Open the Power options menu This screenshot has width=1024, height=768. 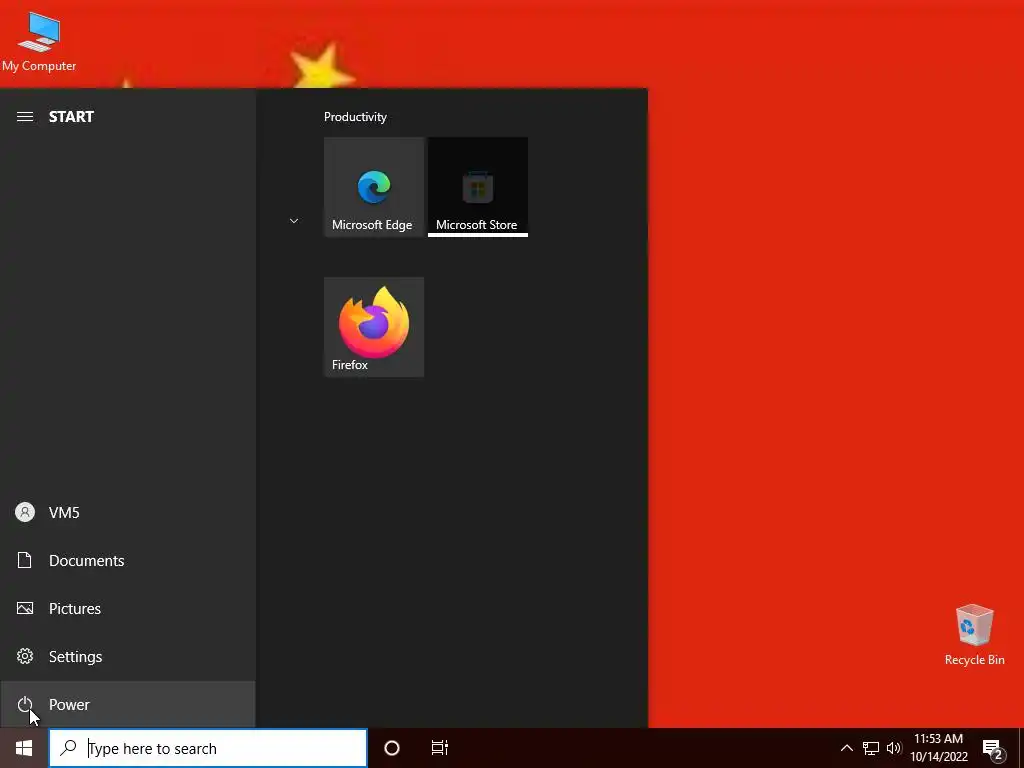(x=127, y=705)
